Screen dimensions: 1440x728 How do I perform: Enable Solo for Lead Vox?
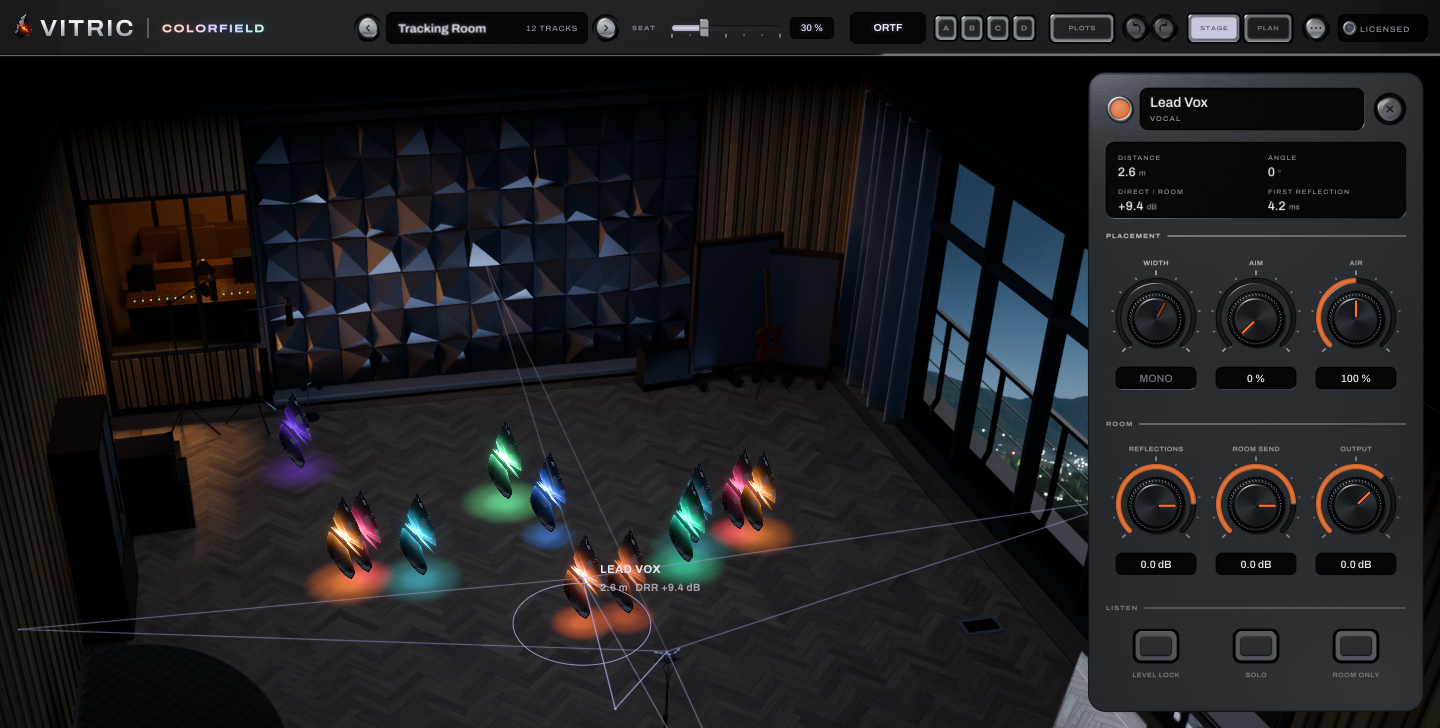click(1256, 646)
